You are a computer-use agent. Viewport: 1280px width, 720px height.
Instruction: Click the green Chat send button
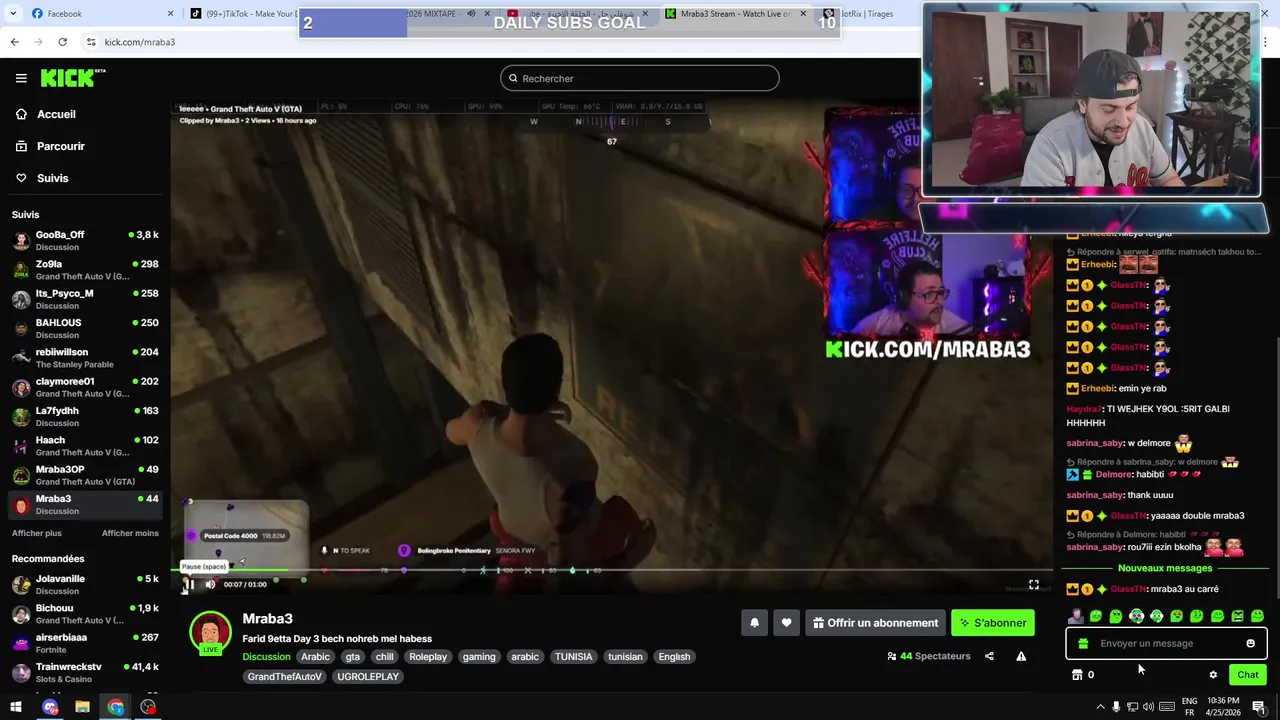tap(1247, 675)
